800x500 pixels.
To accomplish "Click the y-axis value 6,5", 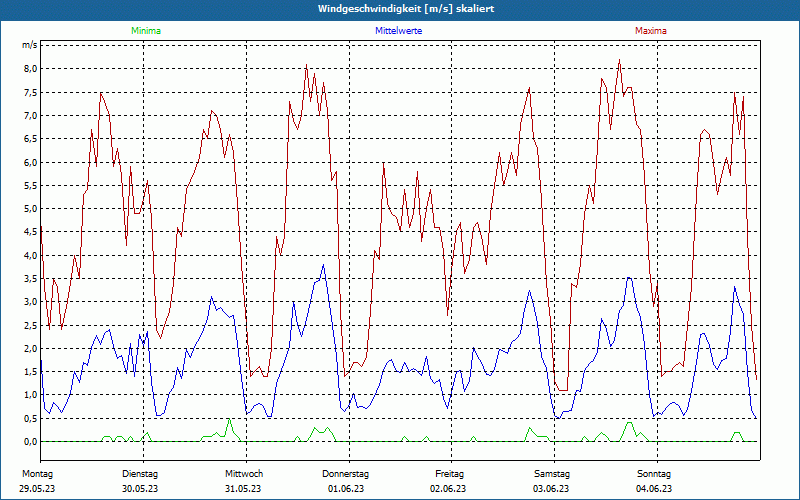I will click(30, 139).
